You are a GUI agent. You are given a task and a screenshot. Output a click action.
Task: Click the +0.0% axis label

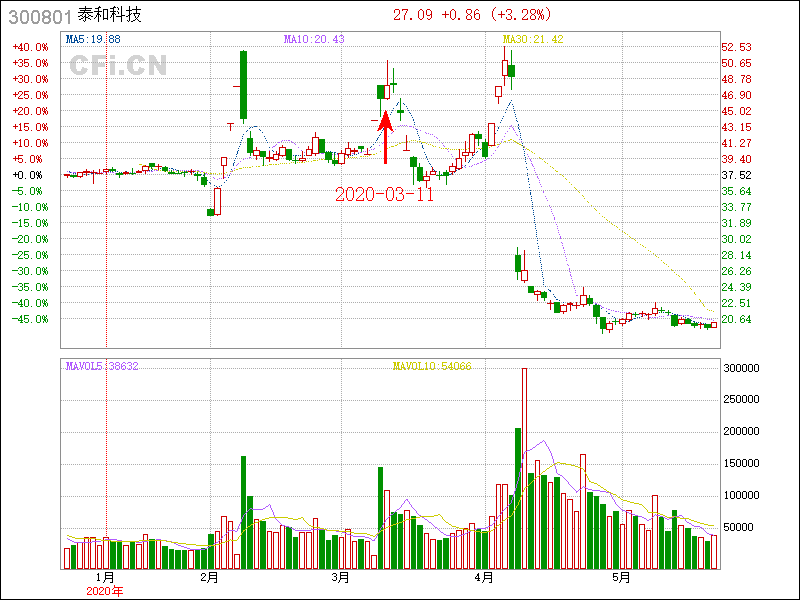click(28, 176)
